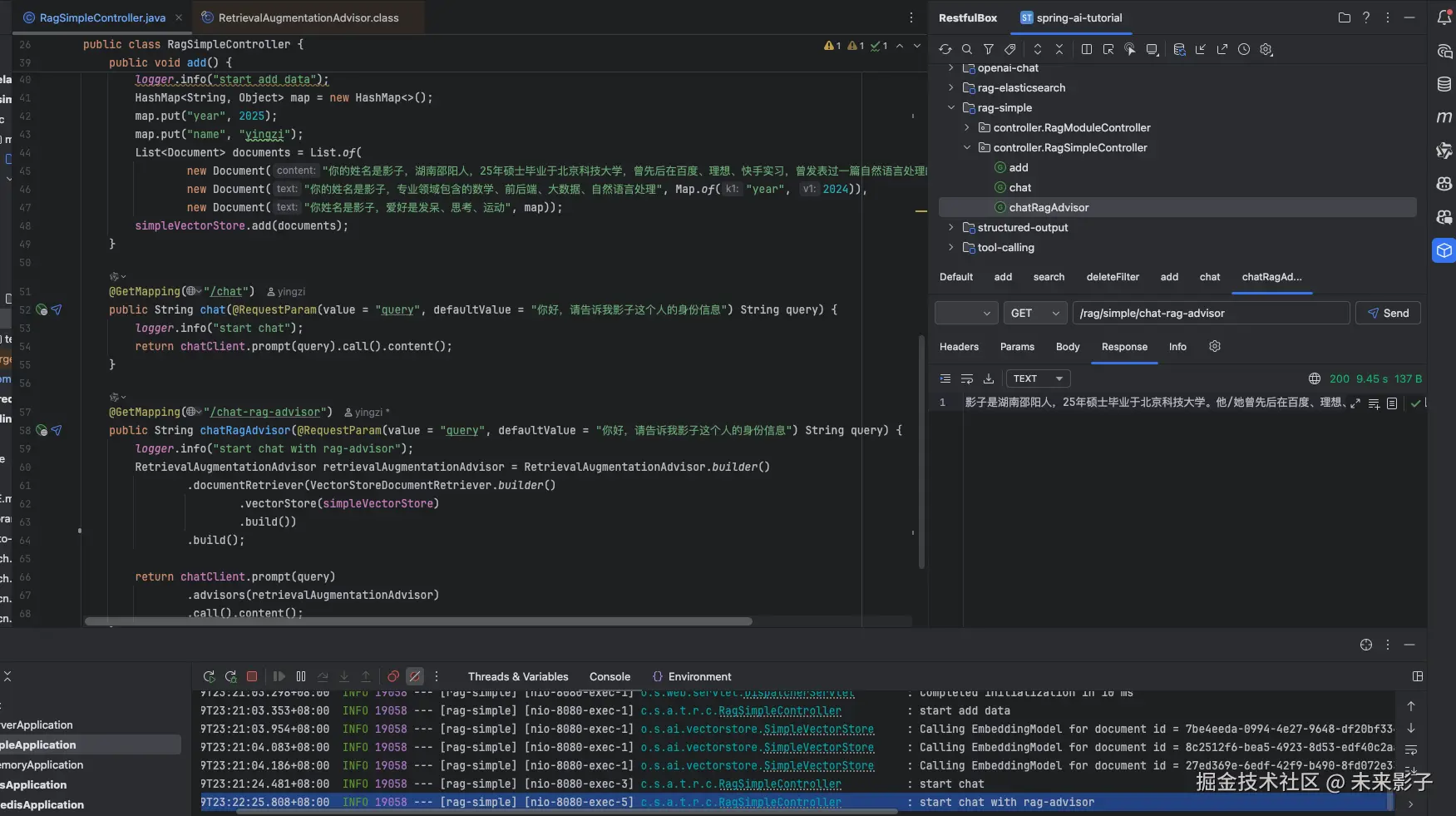Switch to the Params tab
1456x816 pixels.
tap(1017, 347)
